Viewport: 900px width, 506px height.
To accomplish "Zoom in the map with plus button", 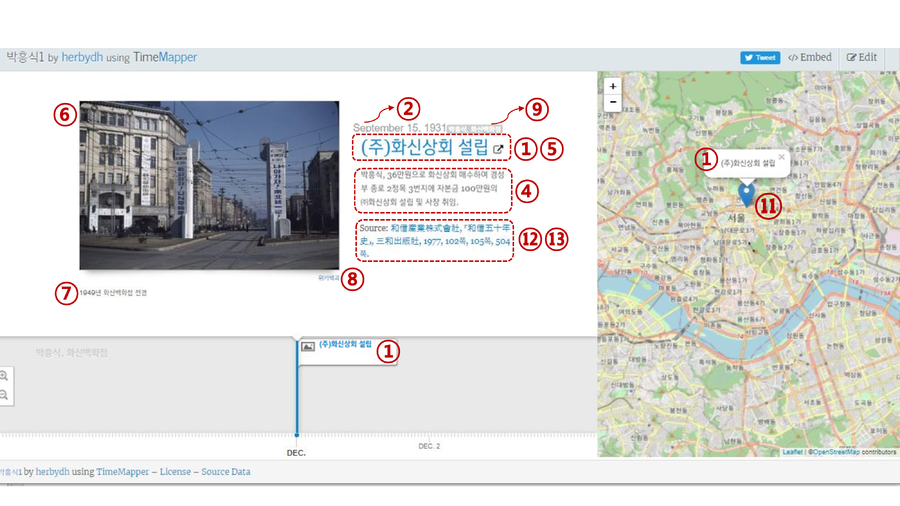I will (612, 86).
